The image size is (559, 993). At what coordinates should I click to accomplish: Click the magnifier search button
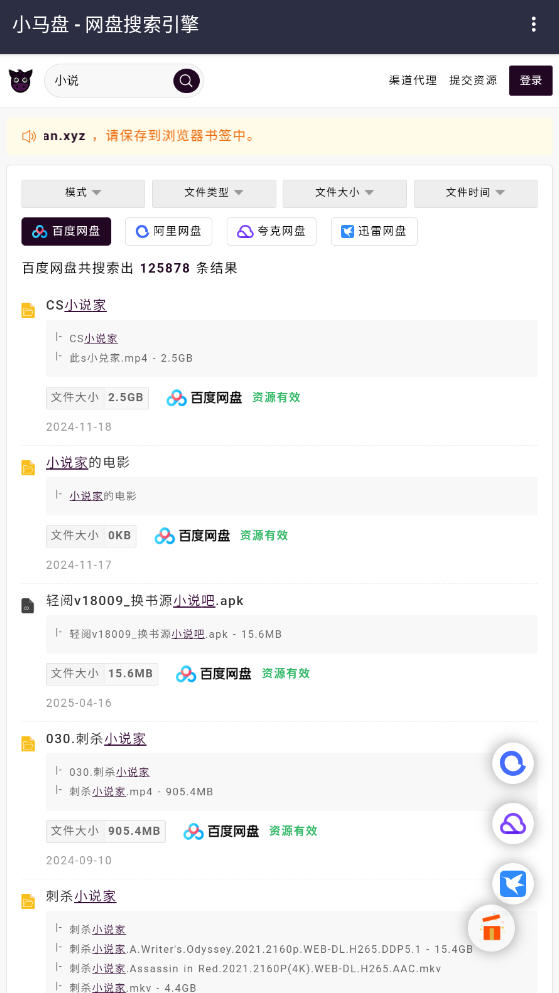(x=186, y=81)
